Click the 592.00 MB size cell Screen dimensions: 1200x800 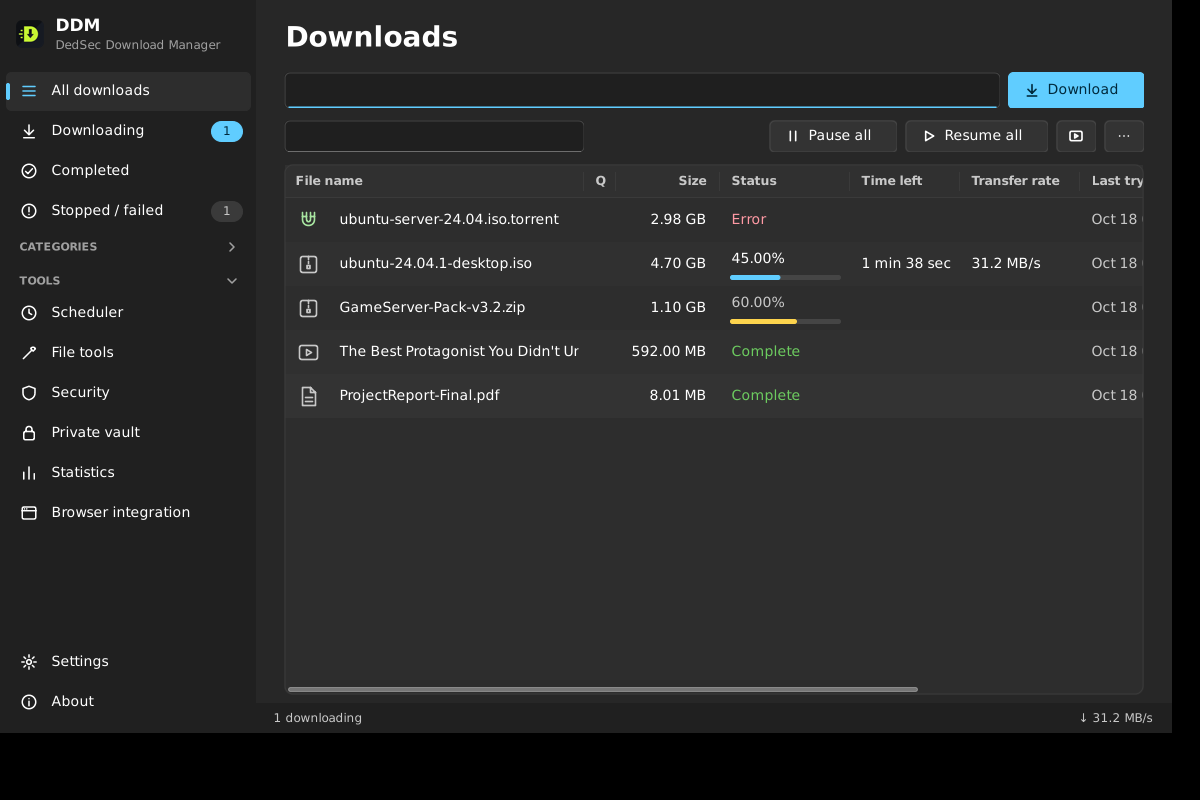coord(669,351)
